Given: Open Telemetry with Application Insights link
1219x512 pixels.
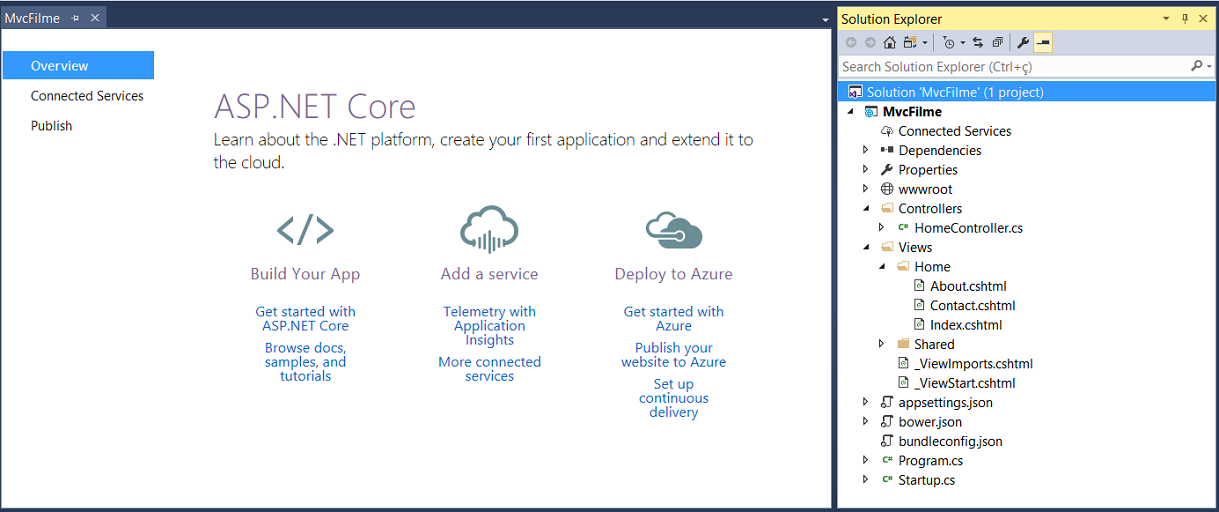Looking at the screenshot, I should point(489,326).
